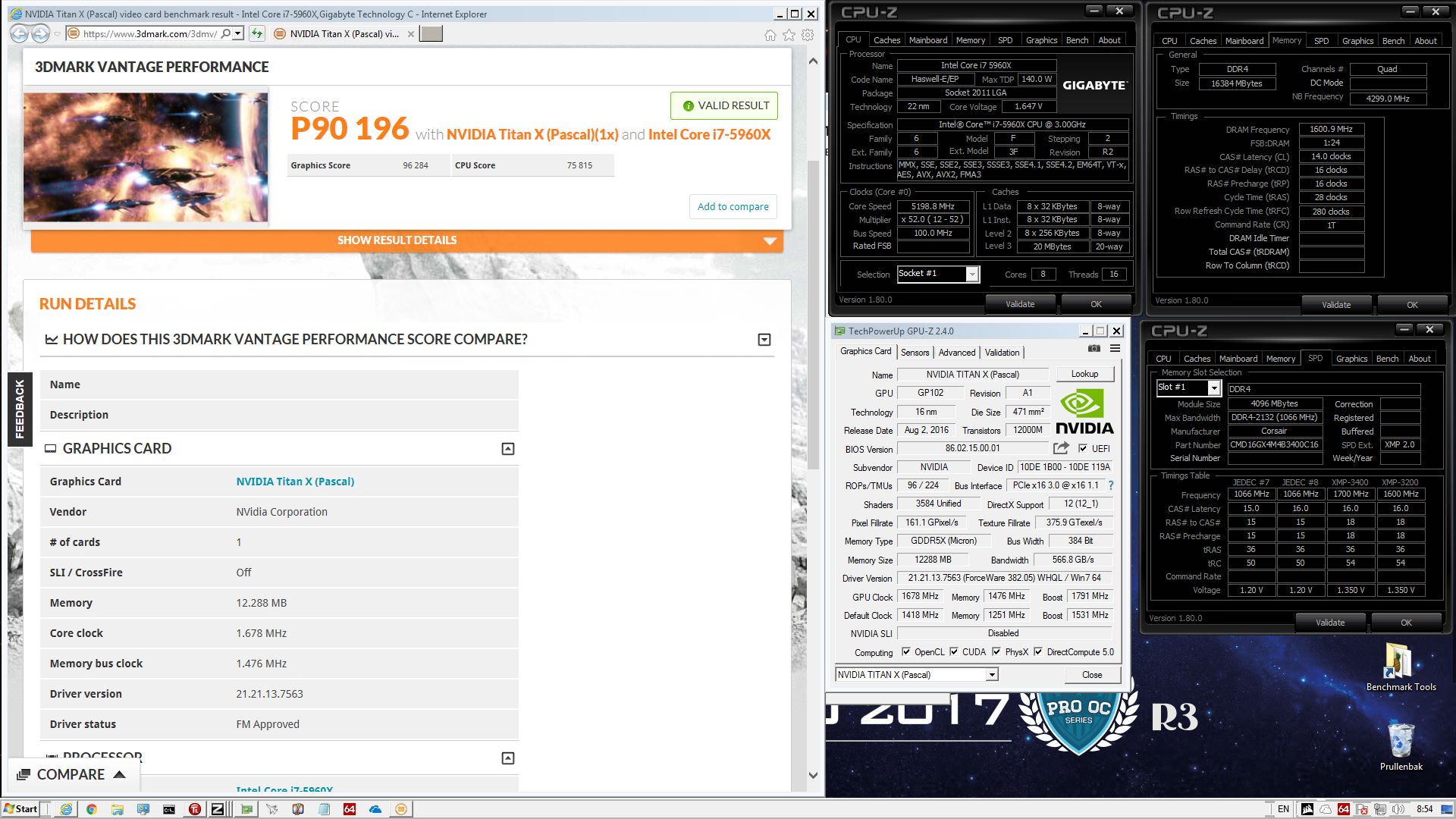This screenshot has height=819, width=1456.
Task: Open Internet Explorer taskbar icon
Action: click(x=66, y=809)
